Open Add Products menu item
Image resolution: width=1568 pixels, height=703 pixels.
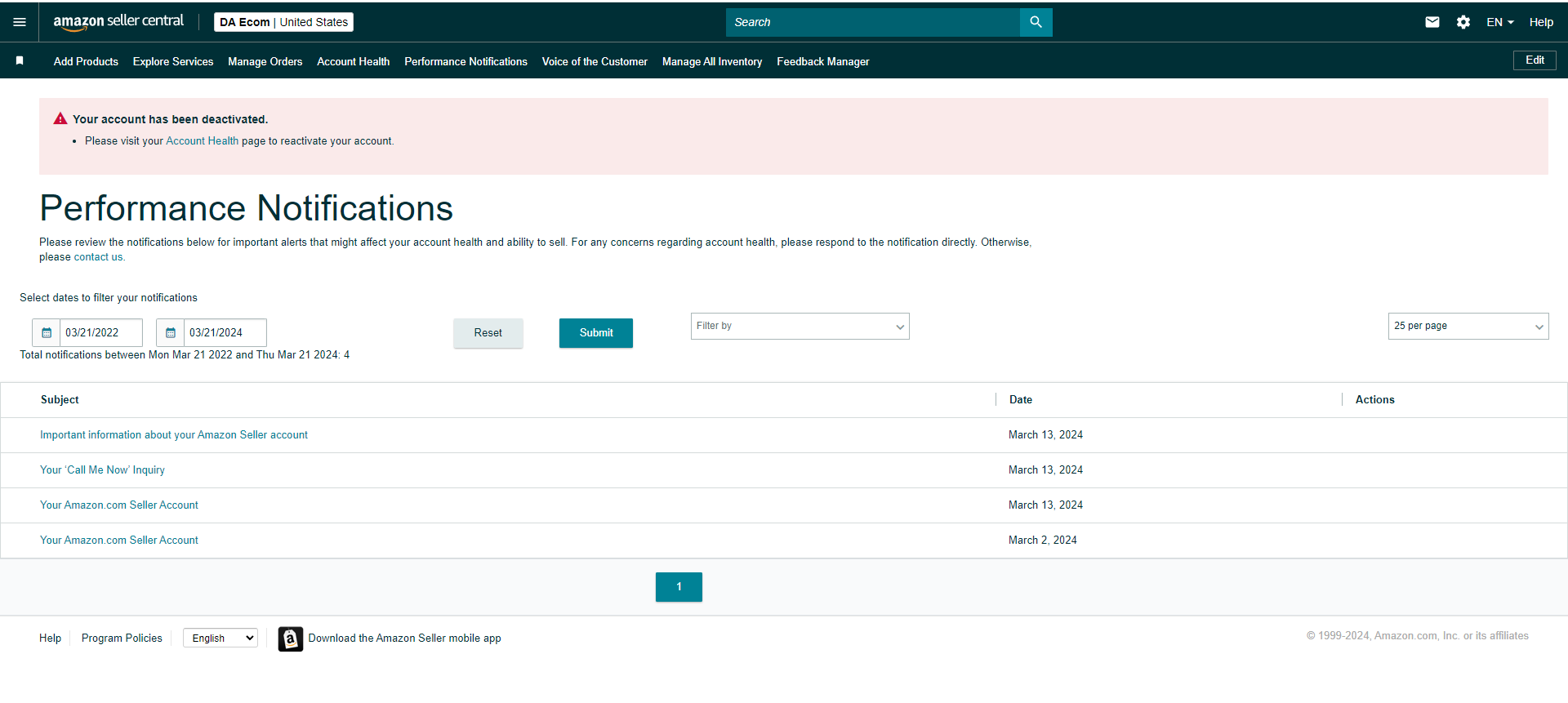[x=86, y=61]
